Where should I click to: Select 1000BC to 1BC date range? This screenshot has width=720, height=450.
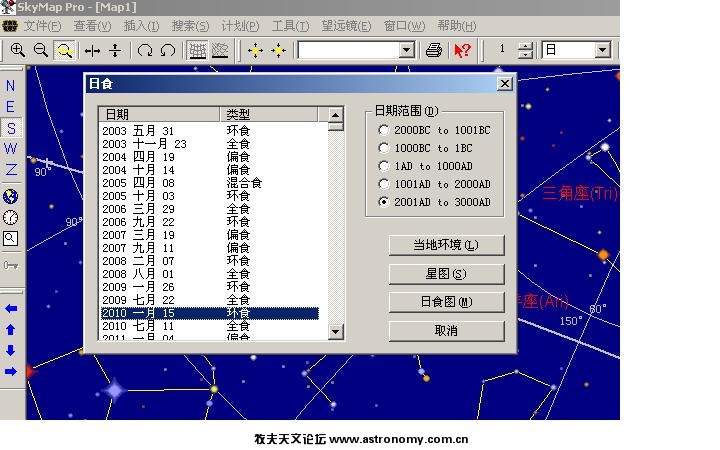coord(384,148)
